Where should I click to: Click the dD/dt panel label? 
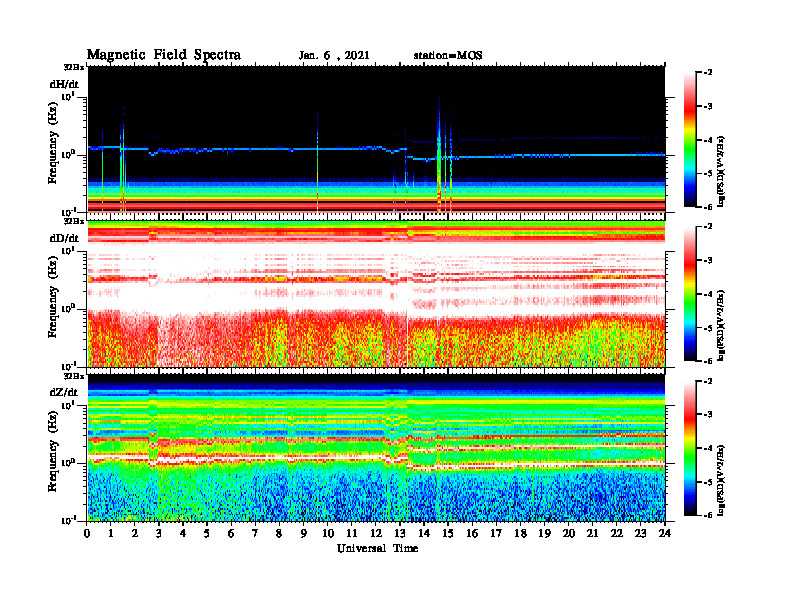pyautogui.click(x=64, y=238)
